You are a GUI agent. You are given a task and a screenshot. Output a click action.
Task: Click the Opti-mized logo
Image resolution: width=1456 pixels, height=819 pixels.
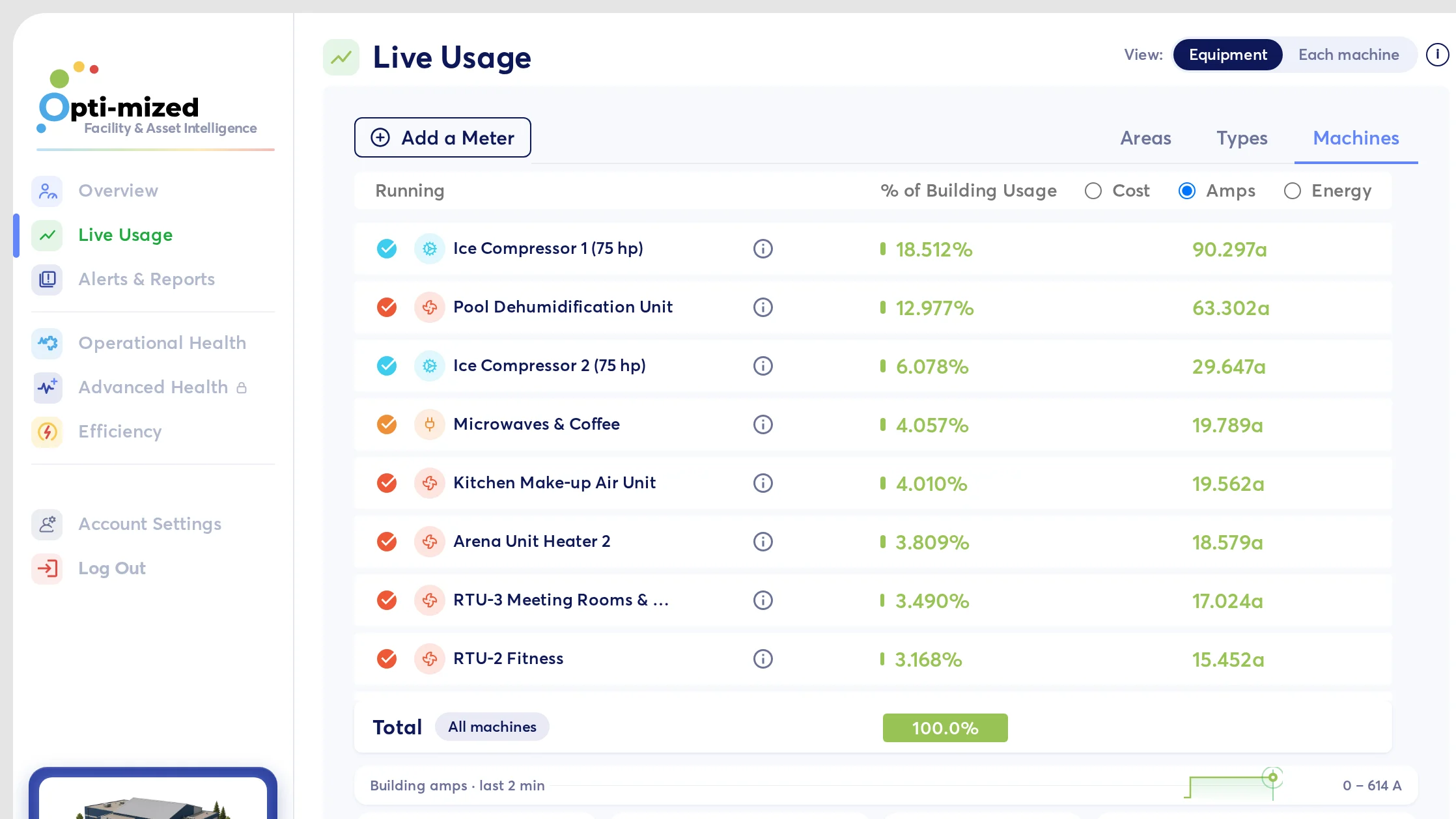click(148, 99)
